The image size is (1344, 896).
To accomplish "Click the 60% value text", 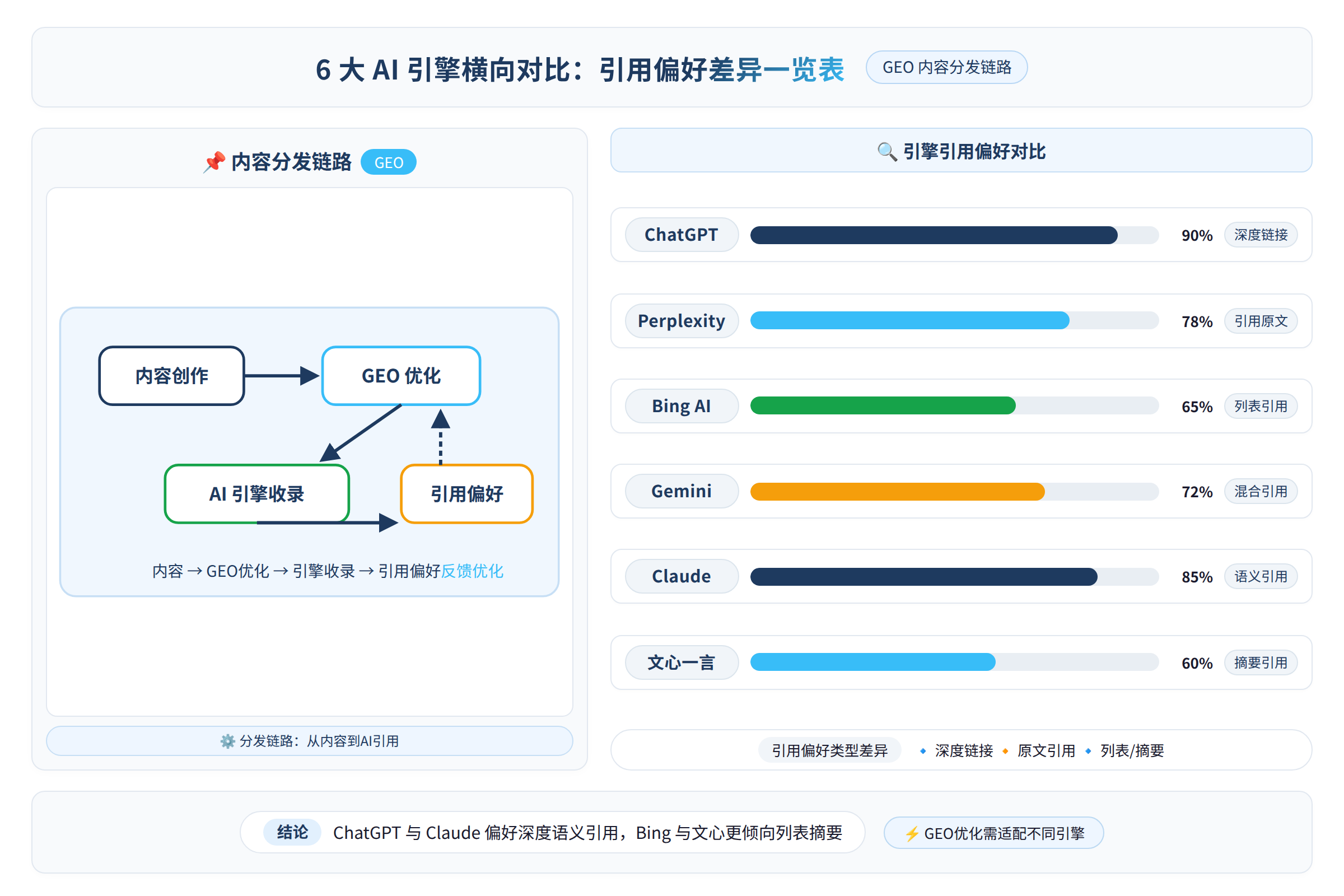I will 1197,664.
